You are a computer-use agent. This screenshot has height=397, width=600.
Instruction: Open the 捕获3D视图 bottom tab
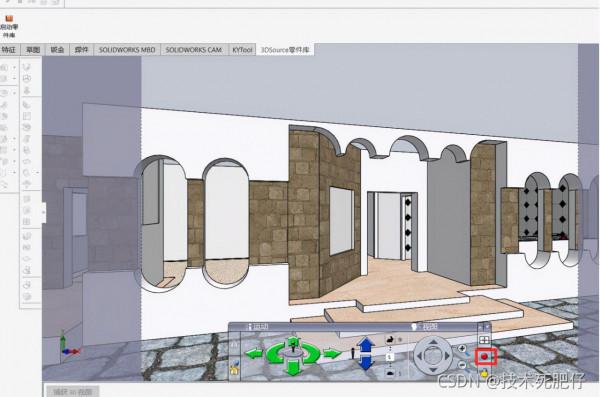(72, 392)
